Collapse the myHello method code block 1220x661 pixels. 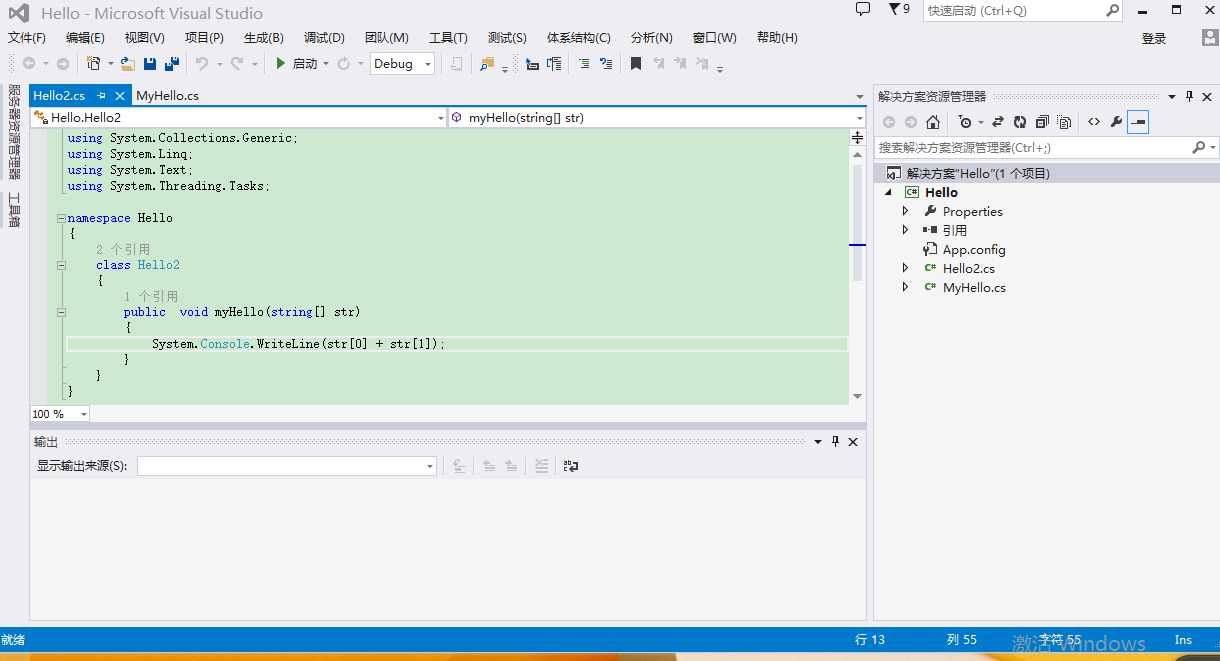click(61, 312)
